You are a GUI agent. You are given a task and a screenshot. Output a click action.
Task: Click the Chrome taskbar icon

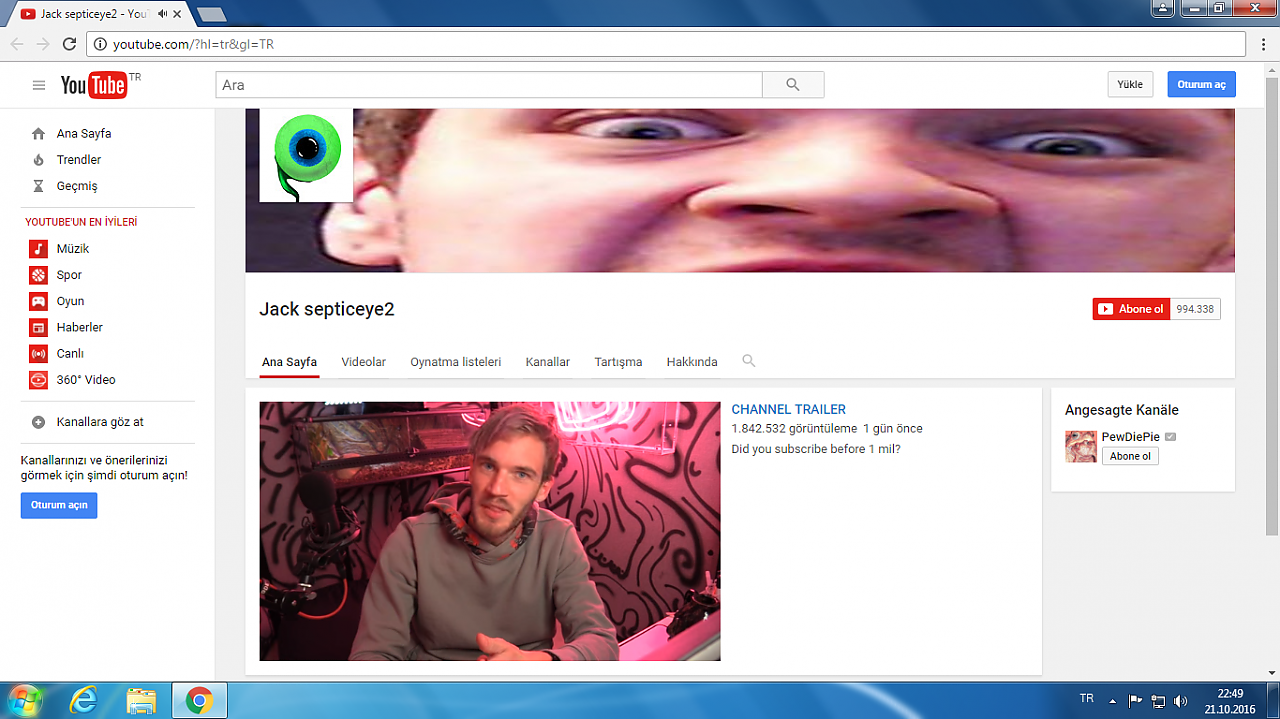[x=199, y=701]
